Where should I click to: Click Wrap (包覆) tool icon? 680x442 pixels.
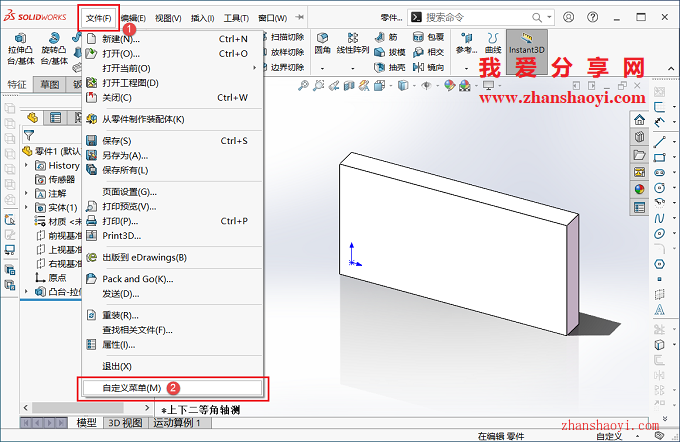[x=428, y=37]
